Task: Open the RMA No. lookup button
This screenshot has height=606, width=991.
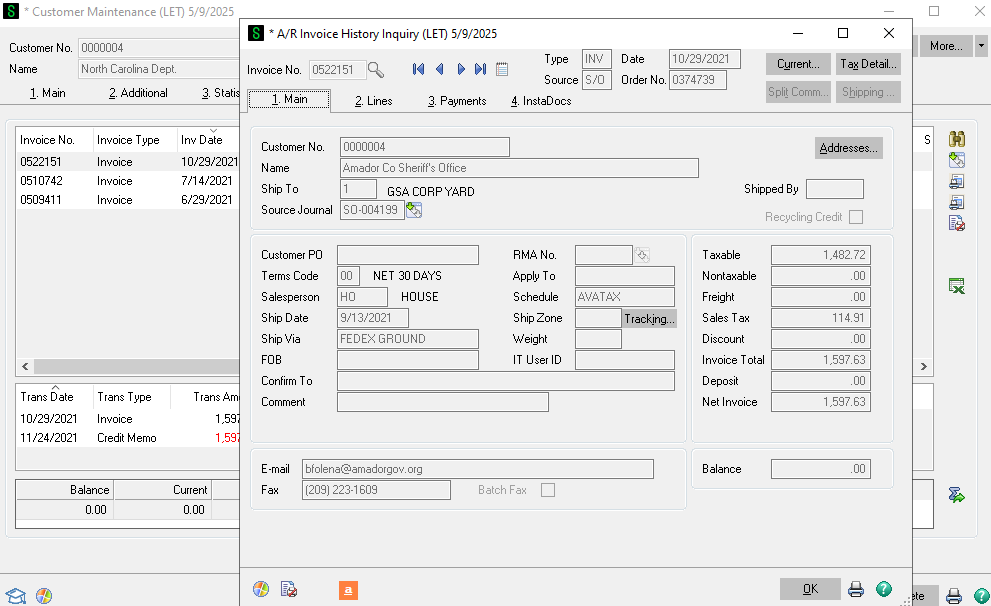Action: (642, 255)
